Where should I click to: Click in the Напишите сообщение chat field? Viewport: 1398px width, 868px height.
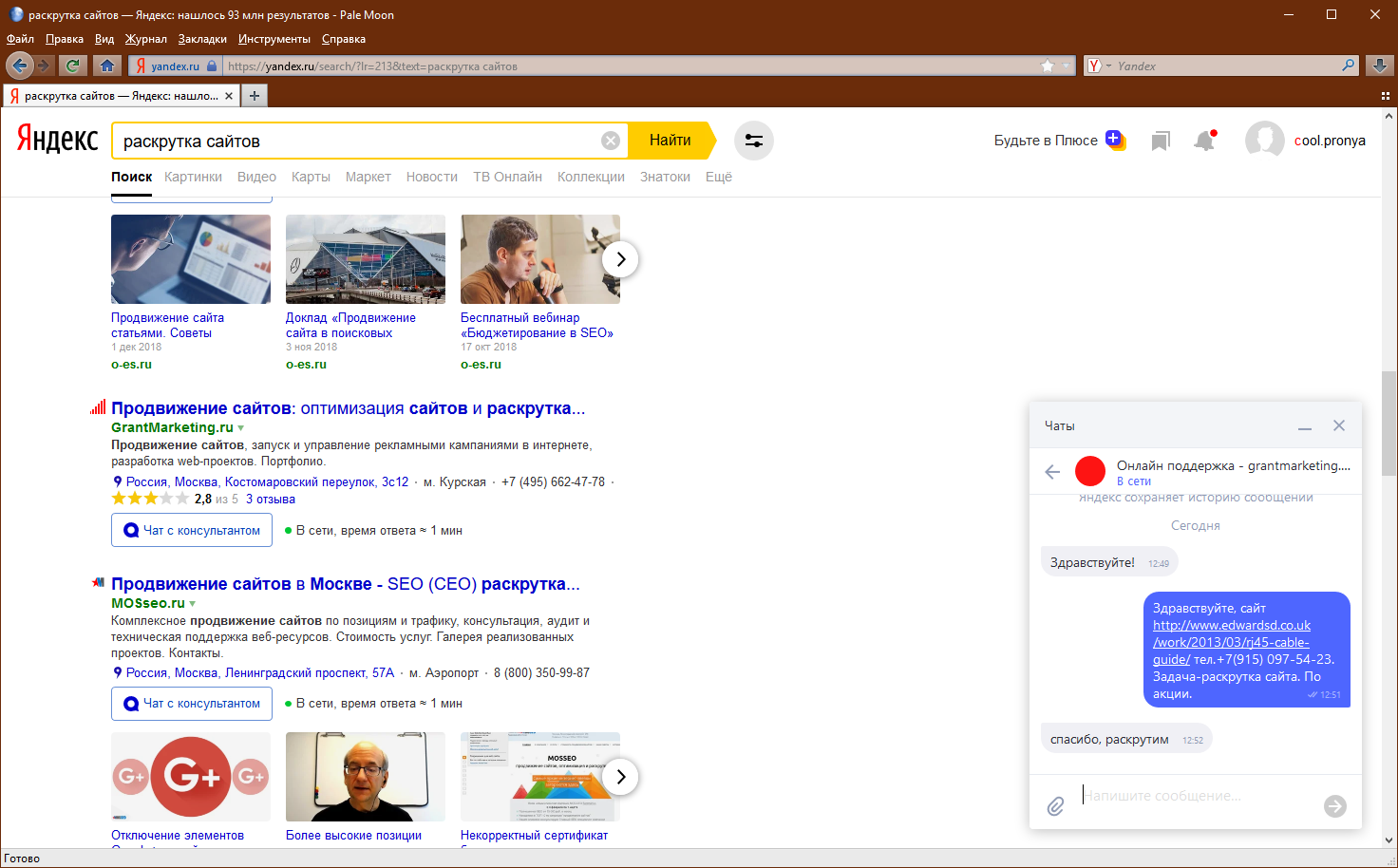(x=1197, y=796)
